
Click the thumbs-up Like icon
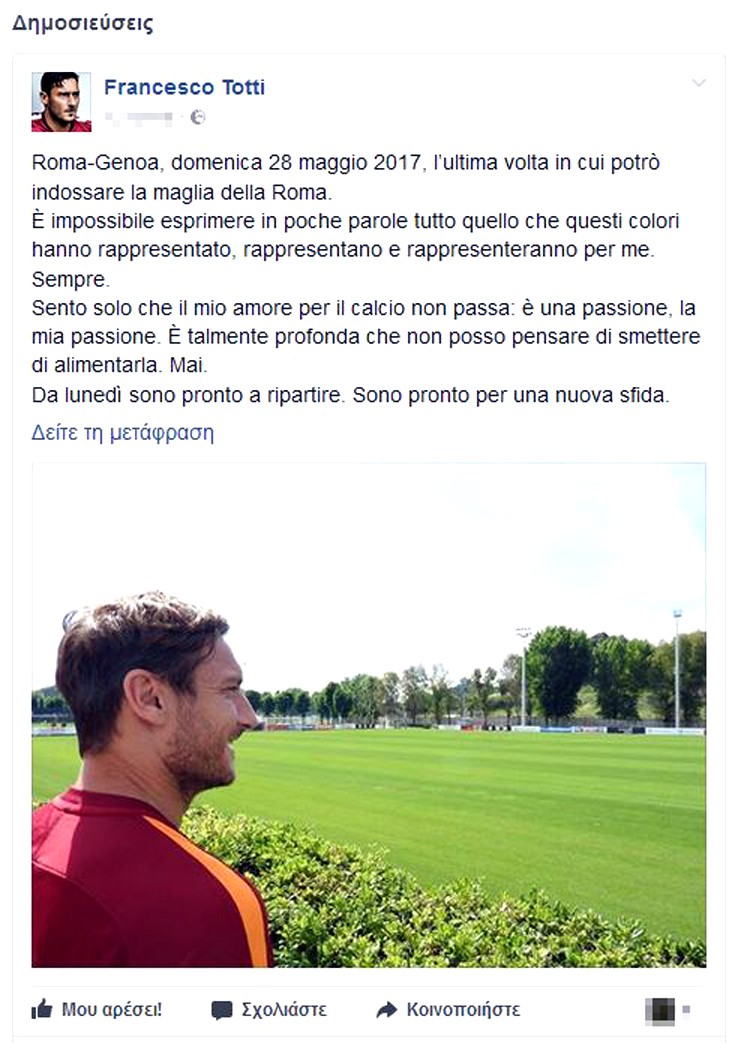tap(41, 1009)
